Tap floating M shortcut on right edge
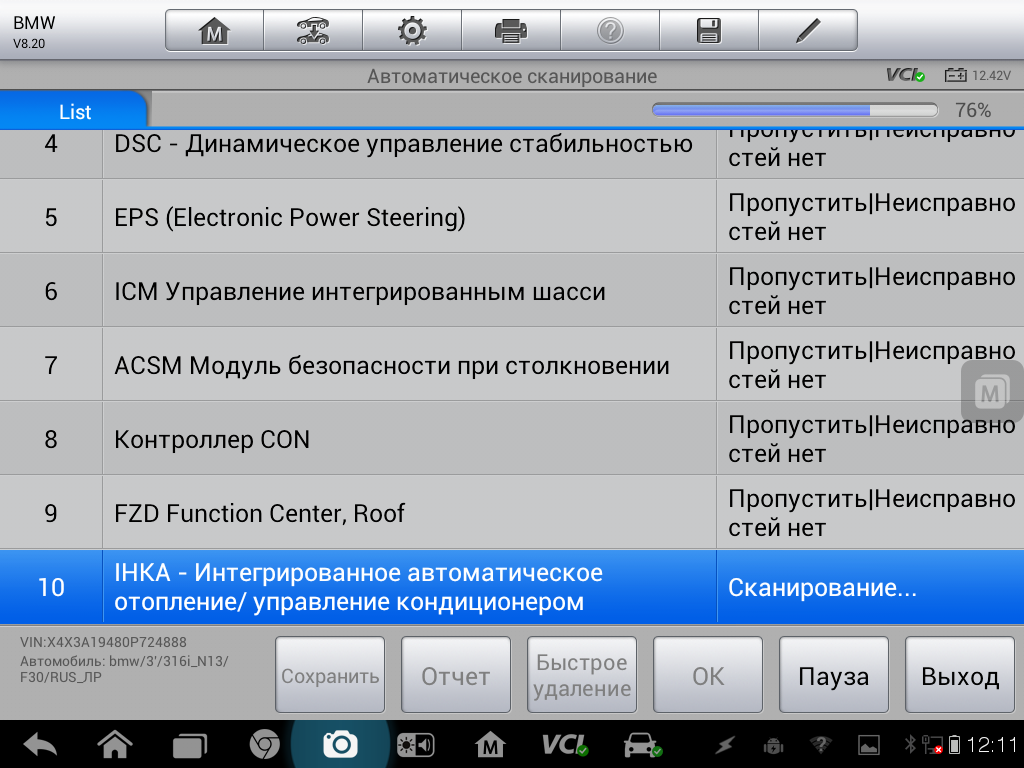Viewport: 1024px width, 768px height. point(990,392)
